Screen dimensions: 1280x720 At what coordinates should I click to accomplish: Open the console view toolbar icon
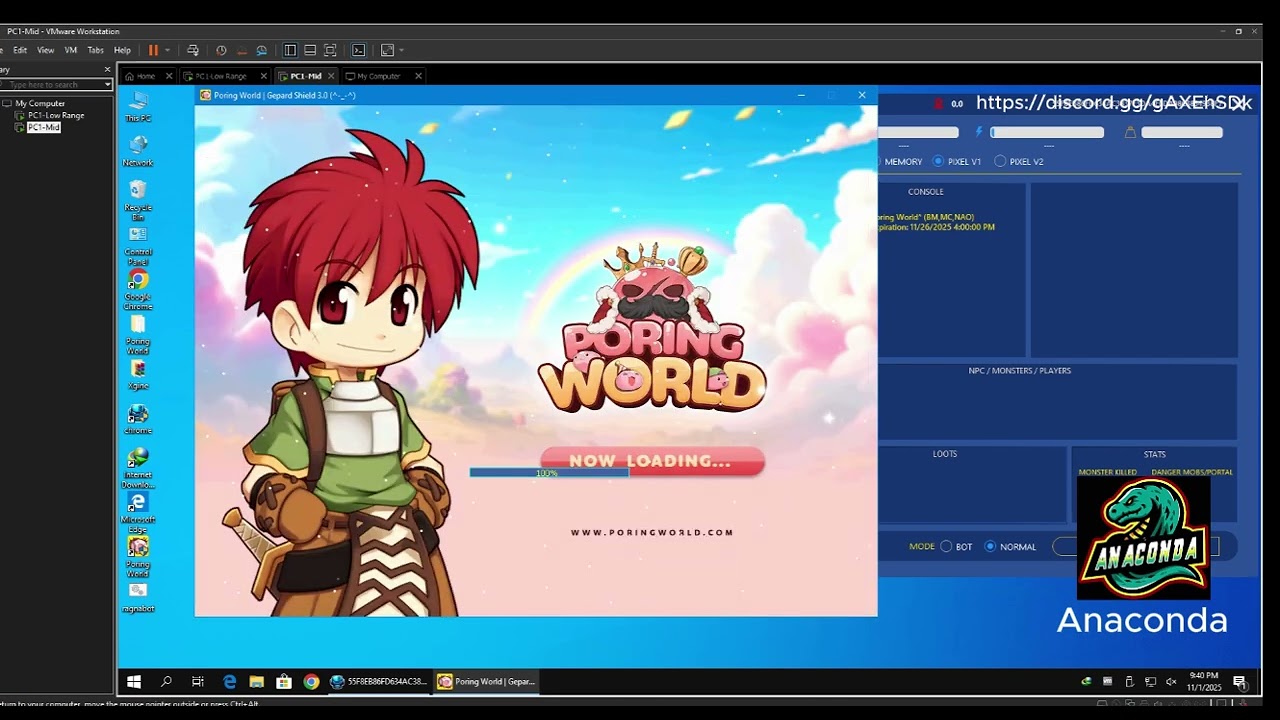tap(359, 50)
